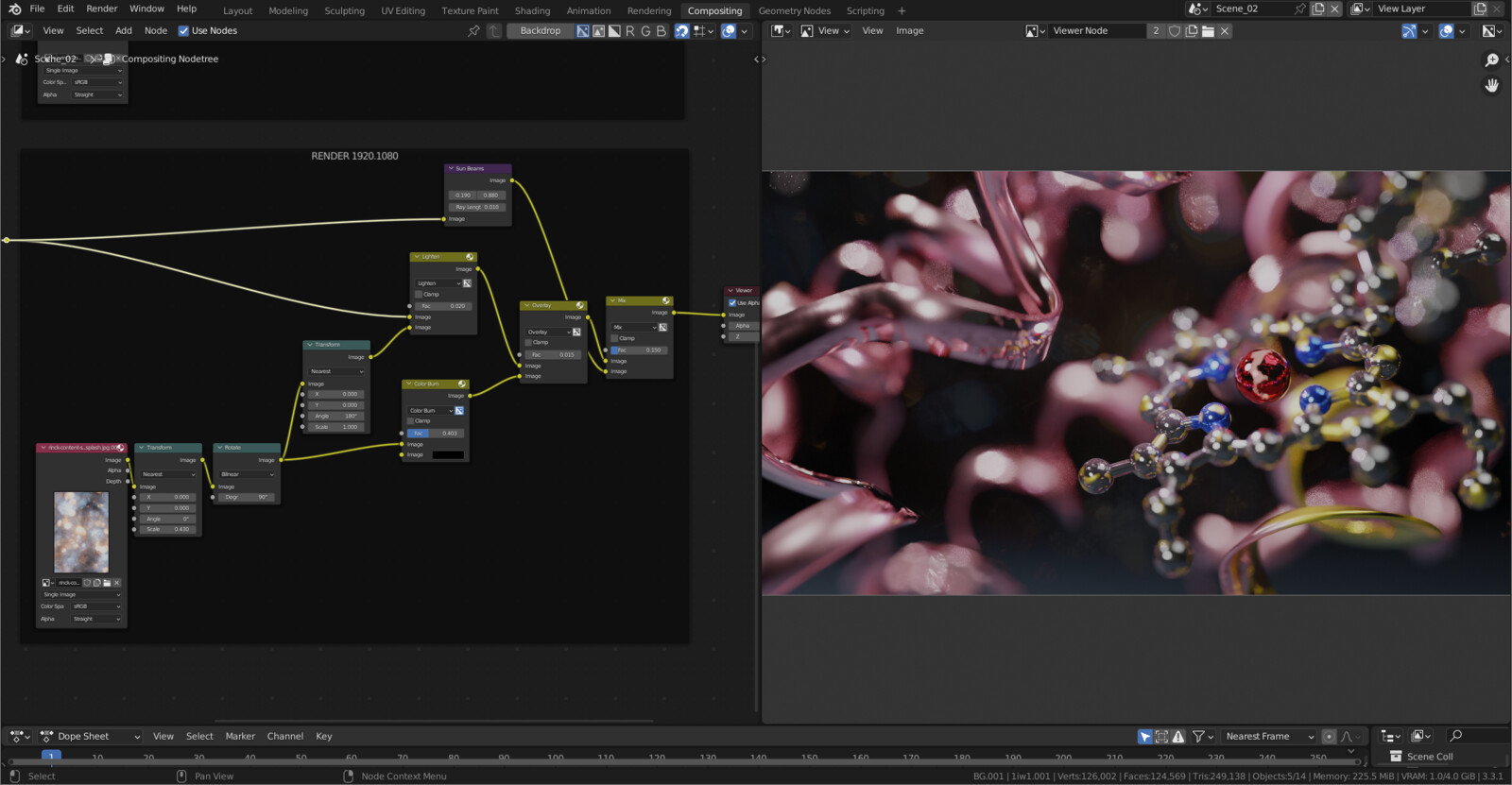This screenshot has width=1512, height=785.
Task: Enable the Backdrop button
Action: point(541,31)
